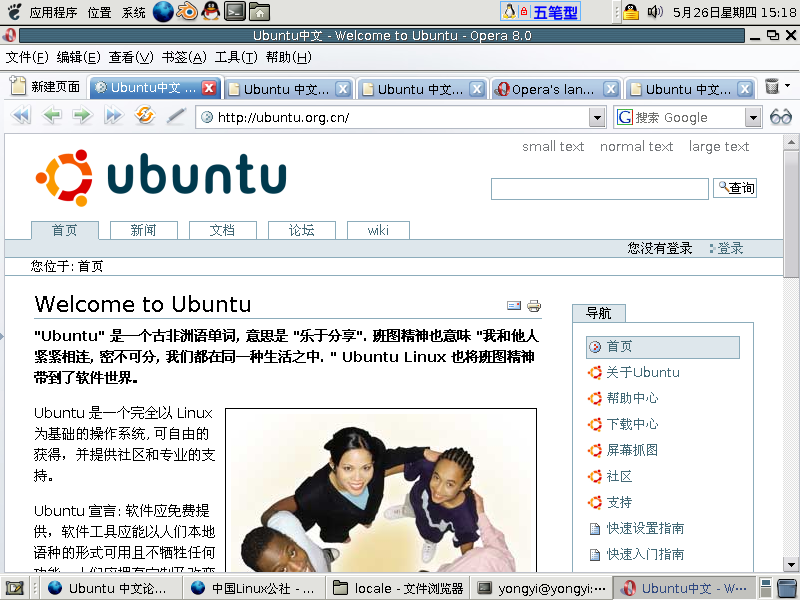Open the closed tabs trash can icon
The width and height of the screenshot is (800, 600).
[772, 86]
